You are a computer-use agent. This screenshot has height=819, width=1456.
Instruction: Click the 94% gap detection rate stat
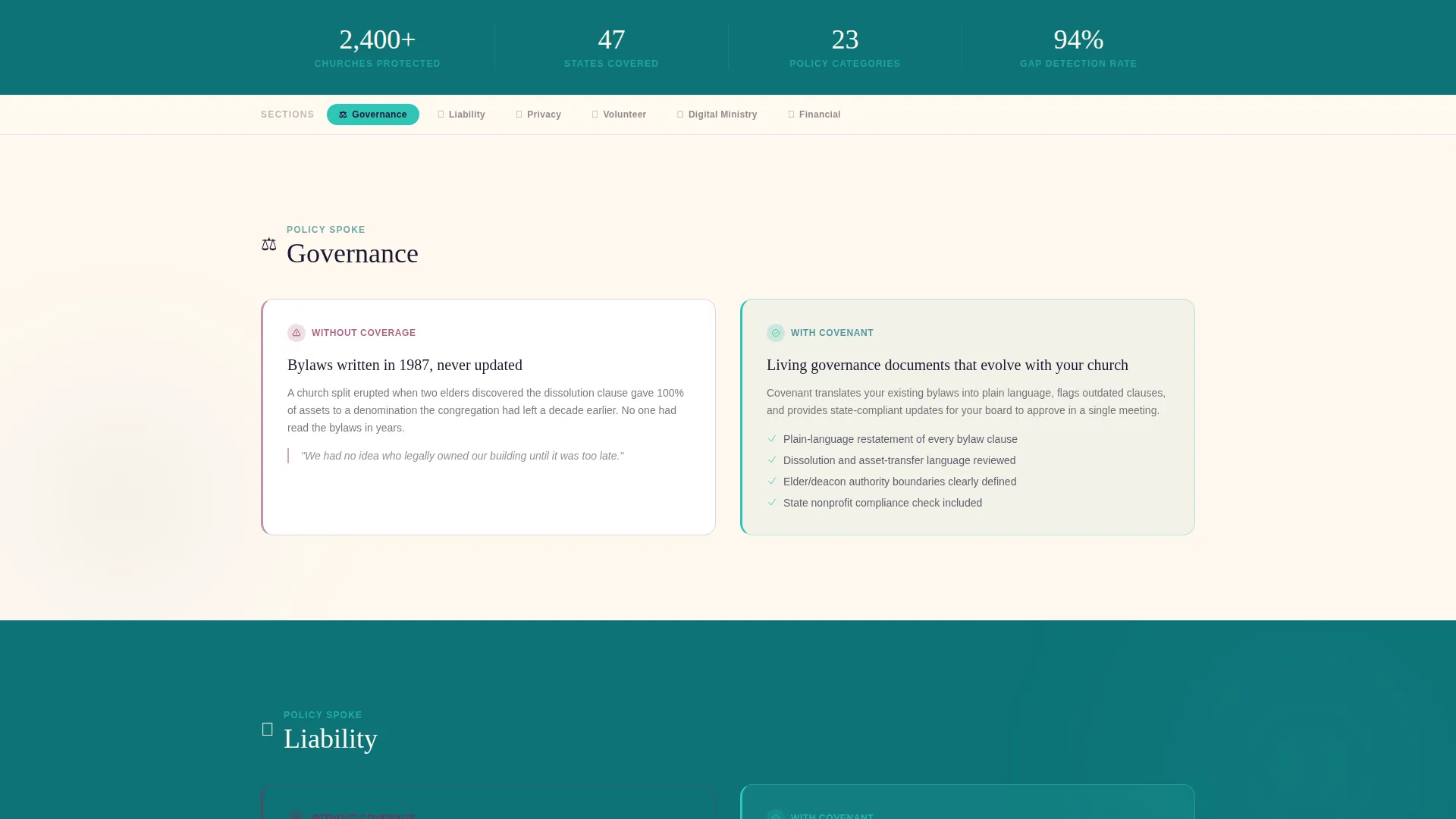point(1078,47)
